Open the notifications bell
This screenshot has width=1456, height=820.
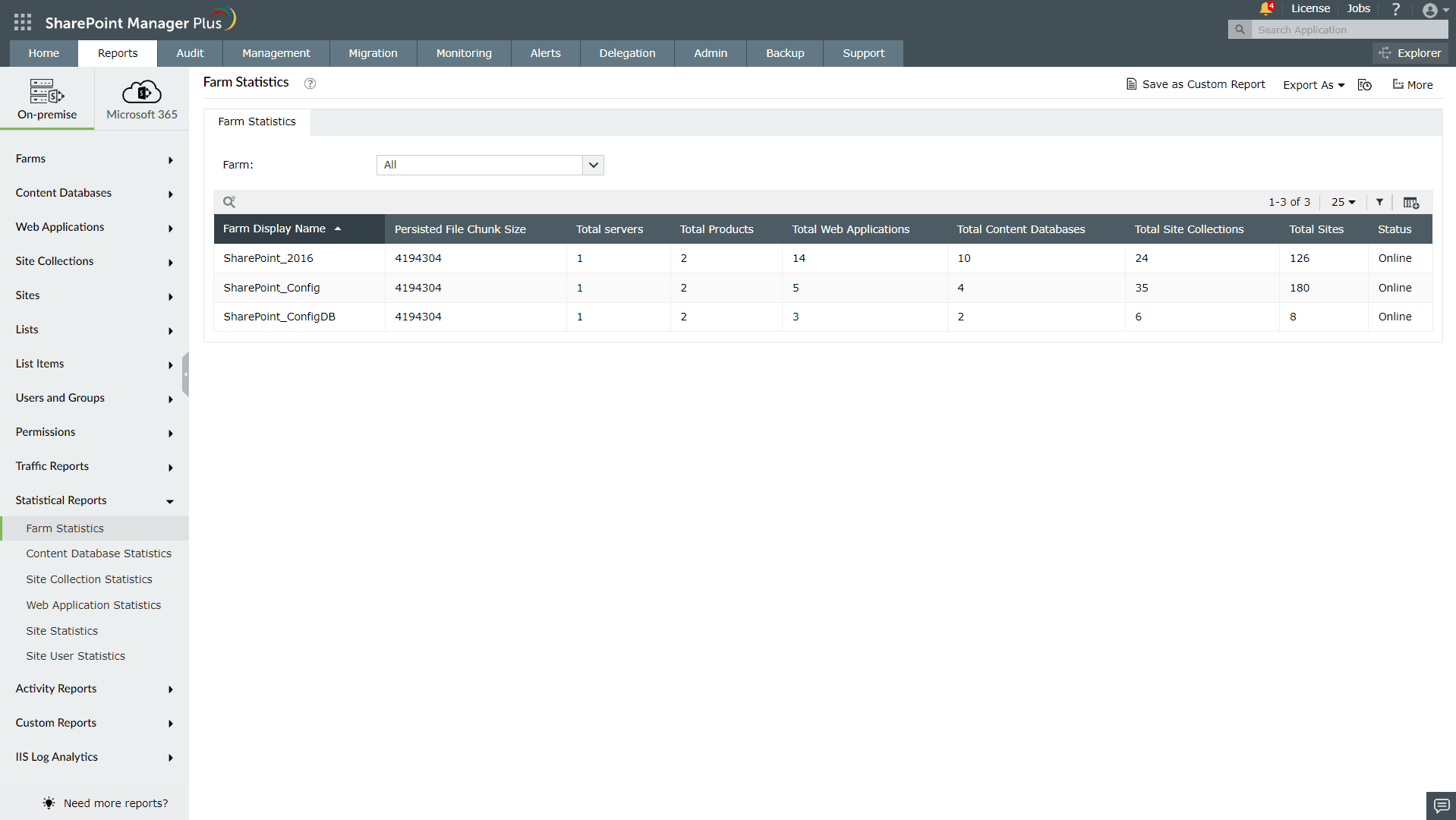point(1265,9)
